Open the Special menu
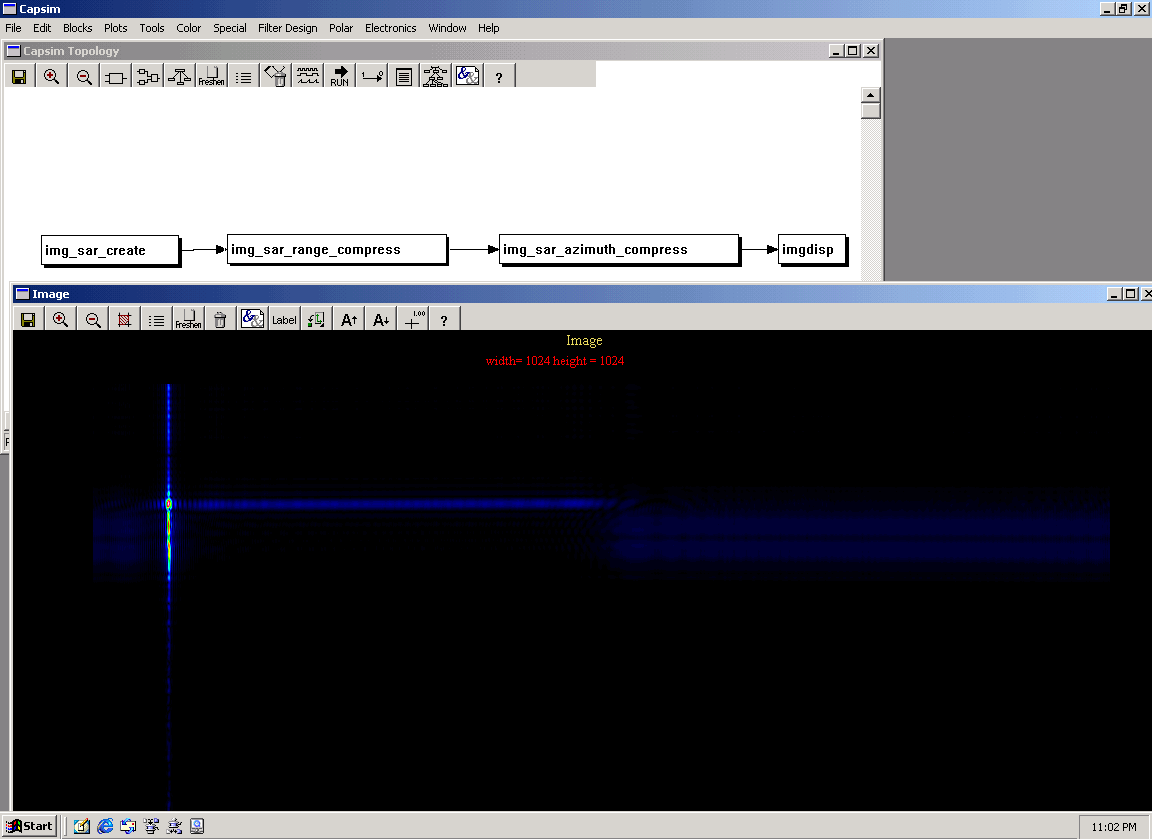Image resolution: width=1152 pixels, height=839 pixels. tap(230, 28)
